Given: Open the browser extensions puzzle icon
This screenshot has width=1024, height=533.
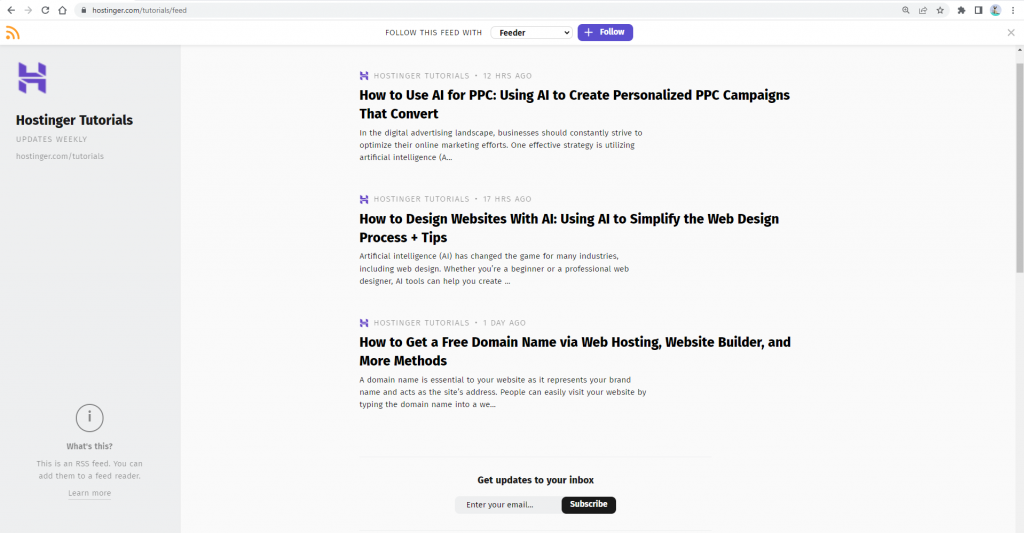Looking at the screenshot, I should tap(962, 10).
